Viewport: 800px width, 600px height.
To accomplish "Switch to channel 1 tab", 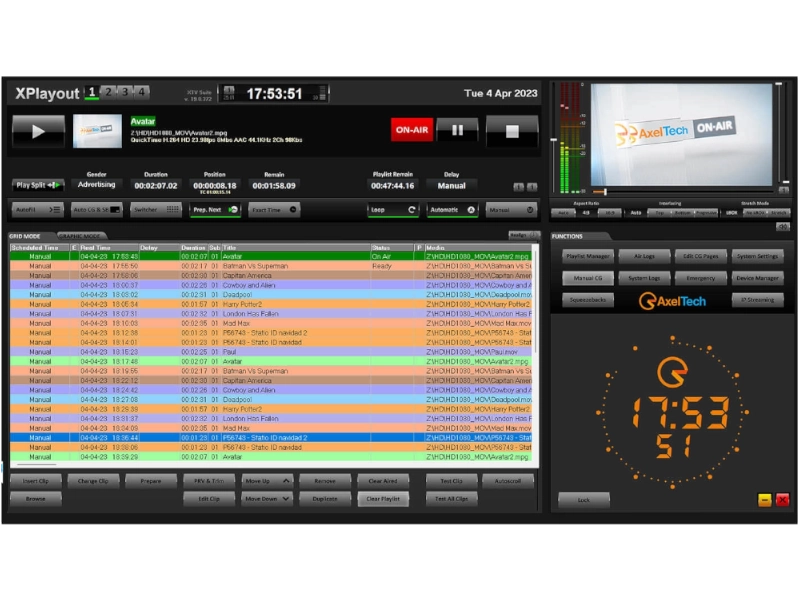I will [92, 92].
